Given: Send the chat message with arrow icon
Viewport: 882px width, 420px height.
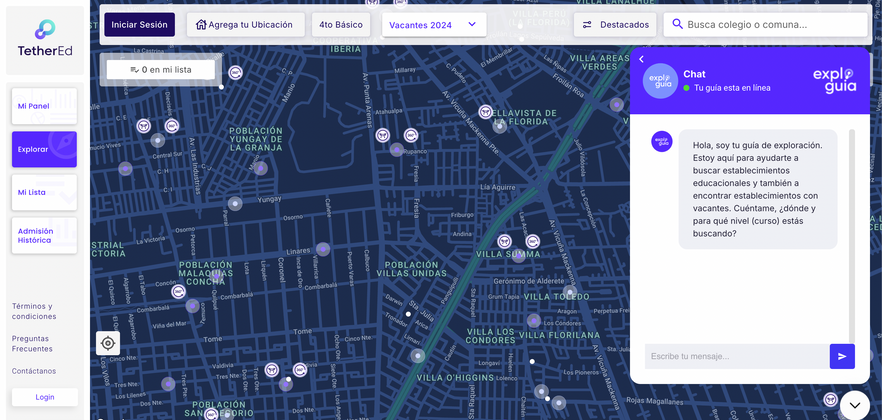Looking at the screenshot, I should [842, 356].
